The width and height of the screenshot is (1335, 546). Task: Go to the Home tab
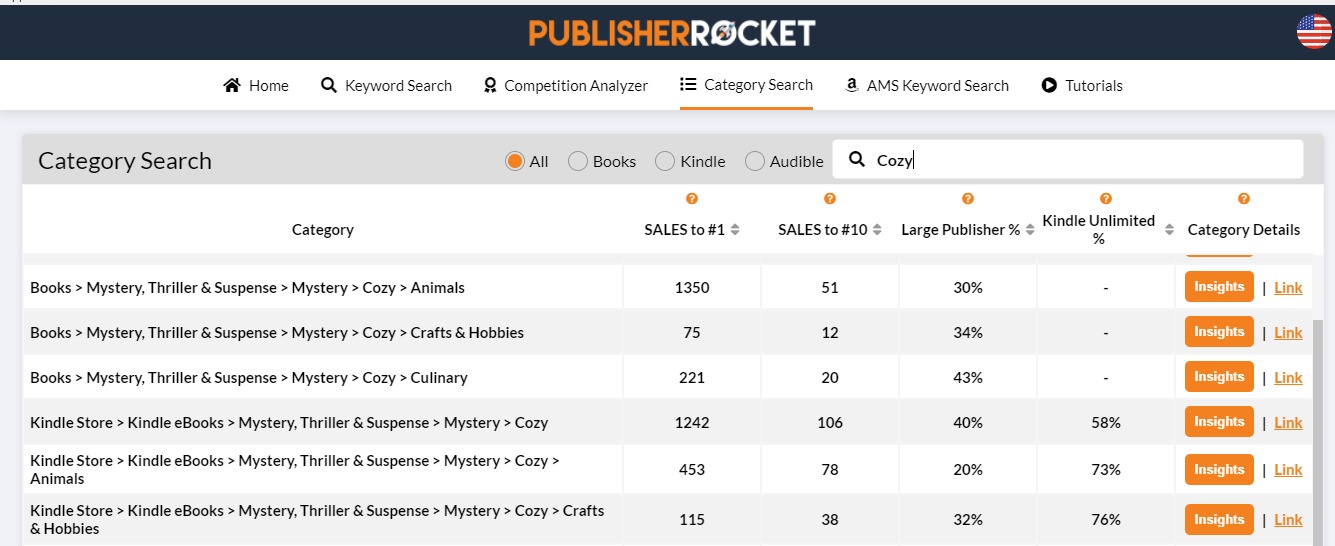[x=256, y=85]
